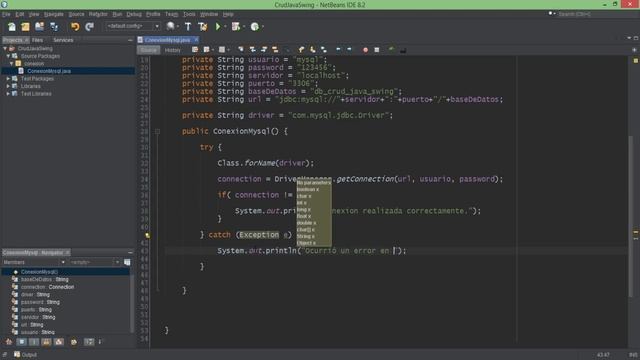
Task: Click the Find Selection editor icon
Action: coord(241,50)
